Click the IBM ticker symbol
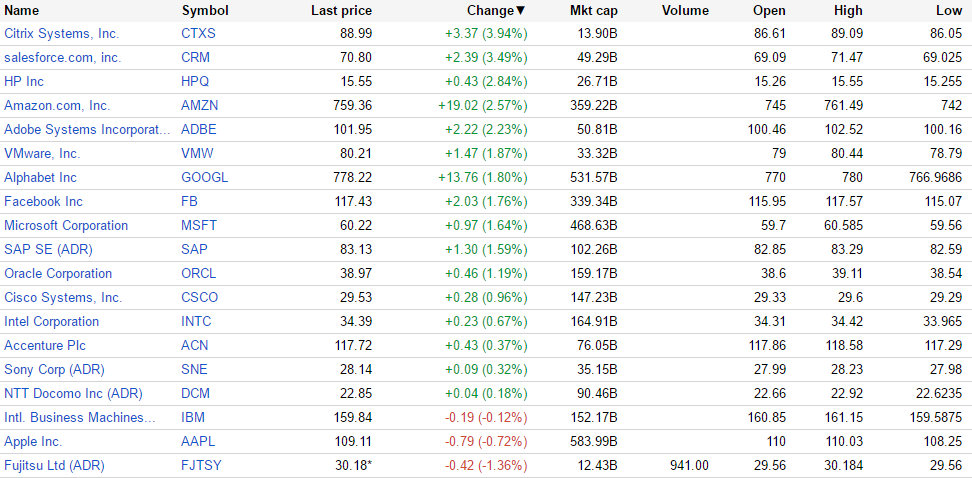Viewport: 972px width, 478px height. pos(193,418)
